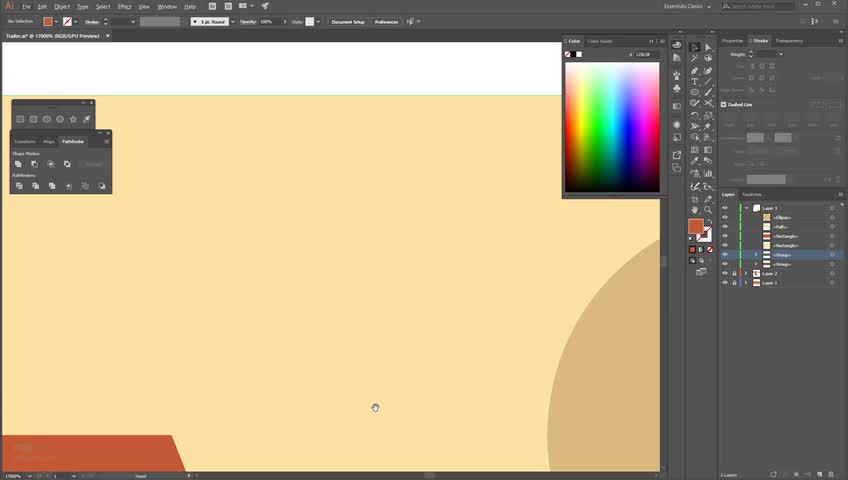
Task: Select the Type tool
Action: point(695,82)
